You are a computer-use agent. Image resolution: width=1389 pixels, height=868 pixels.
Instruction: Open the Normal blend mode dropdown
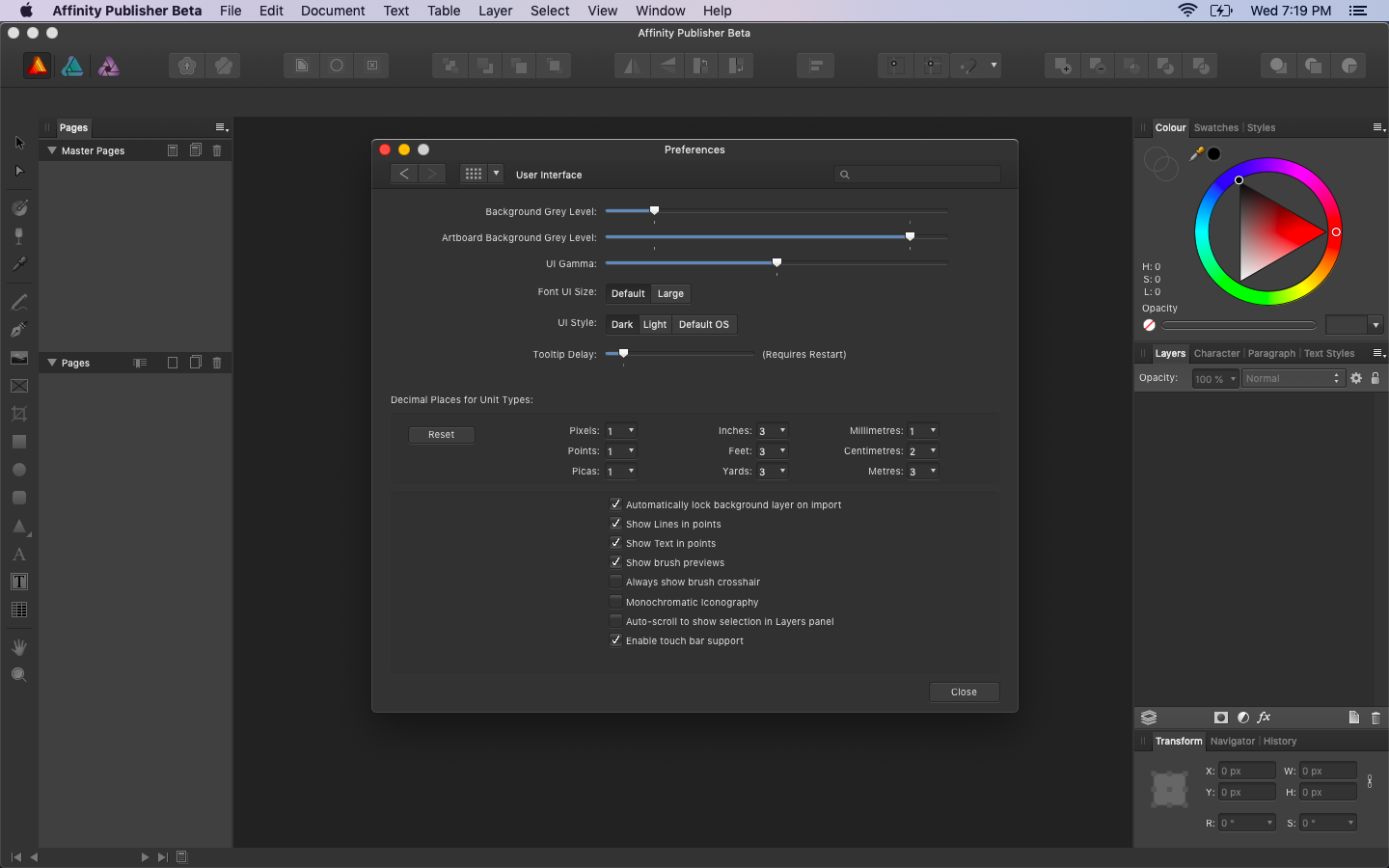click(1293, 378)
